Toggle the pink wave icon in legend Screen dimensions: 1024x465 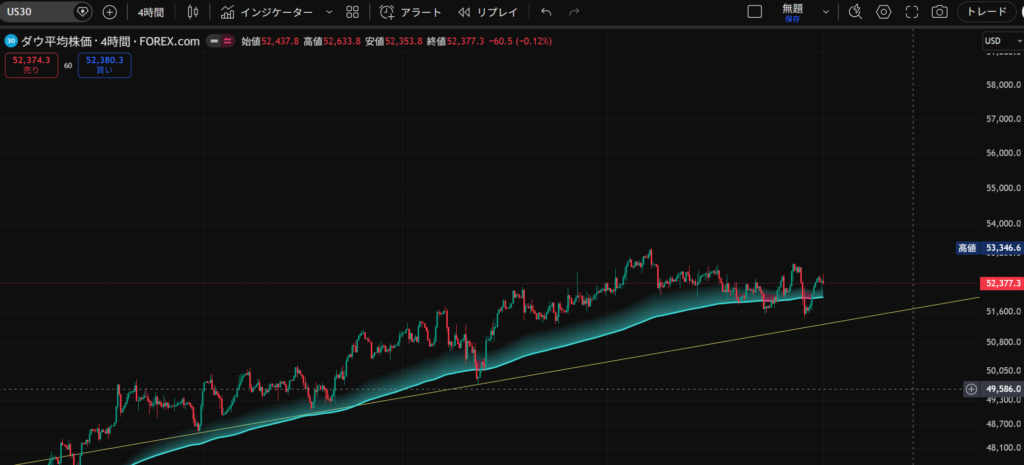pyautogui.click(x=227, y=40)
